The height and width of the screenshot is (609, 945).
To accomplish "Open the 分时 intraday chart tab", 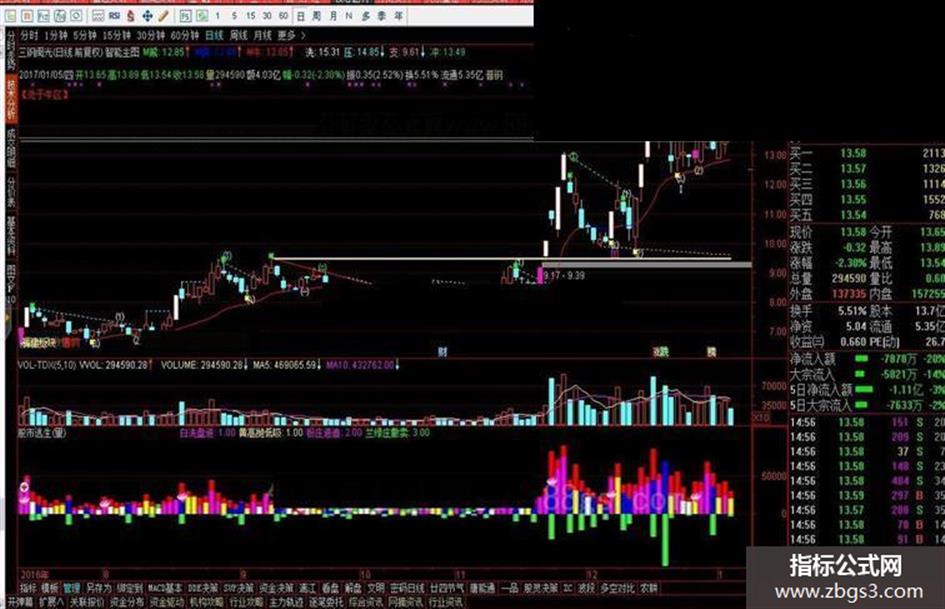I will 29,36.
